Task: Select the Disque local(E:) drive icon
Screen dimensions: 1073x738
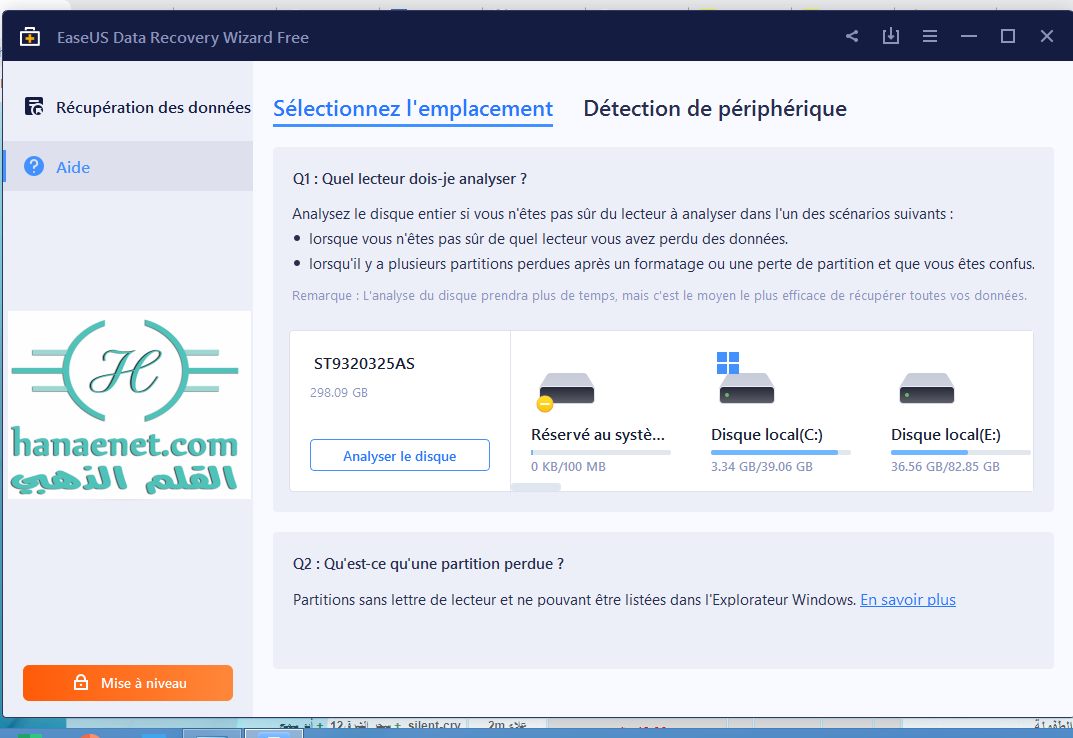Action: click(926, 388)
